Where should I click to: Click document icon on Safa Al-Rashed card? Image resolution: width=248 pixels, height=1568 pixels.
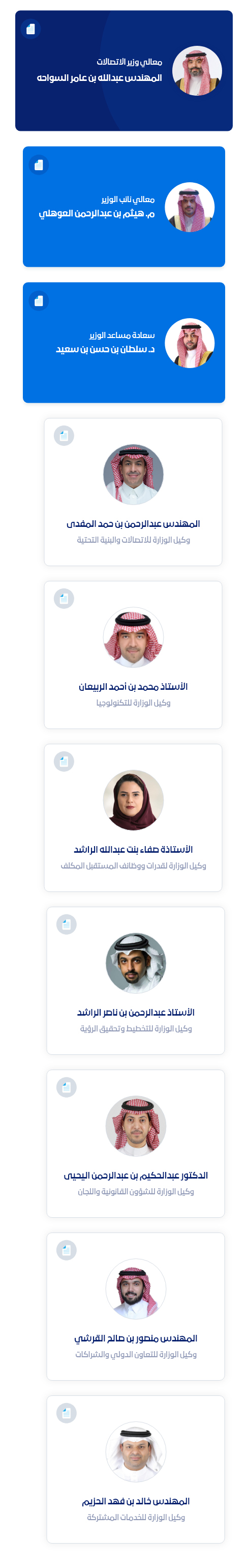(x=64, y=761)
